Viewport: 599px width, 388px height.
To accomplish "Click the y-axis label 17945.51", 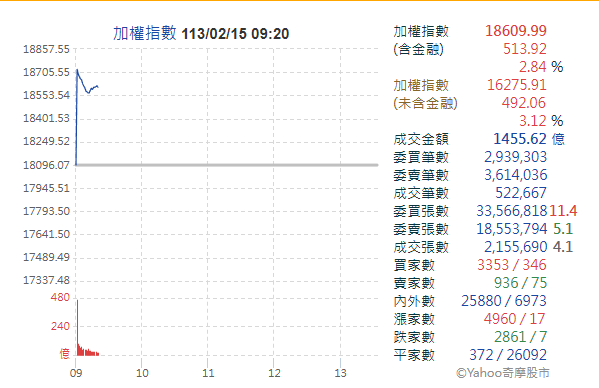I will [x=46, y=188].
